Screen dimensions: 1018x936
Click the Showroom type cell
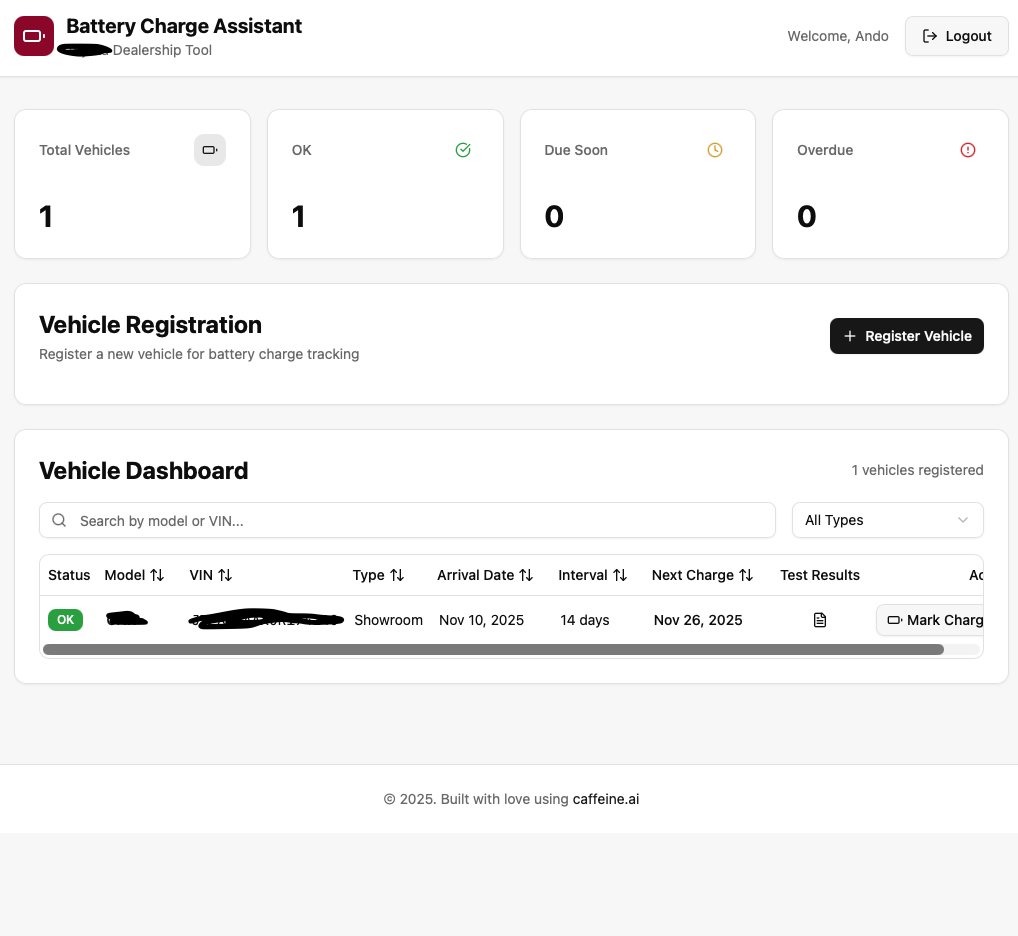388,620
